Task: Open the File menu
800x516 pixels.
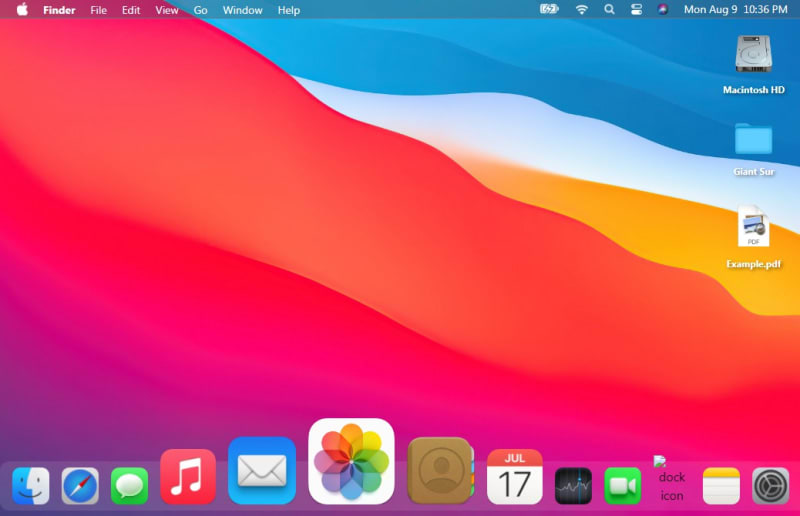Action: point(98,10)
